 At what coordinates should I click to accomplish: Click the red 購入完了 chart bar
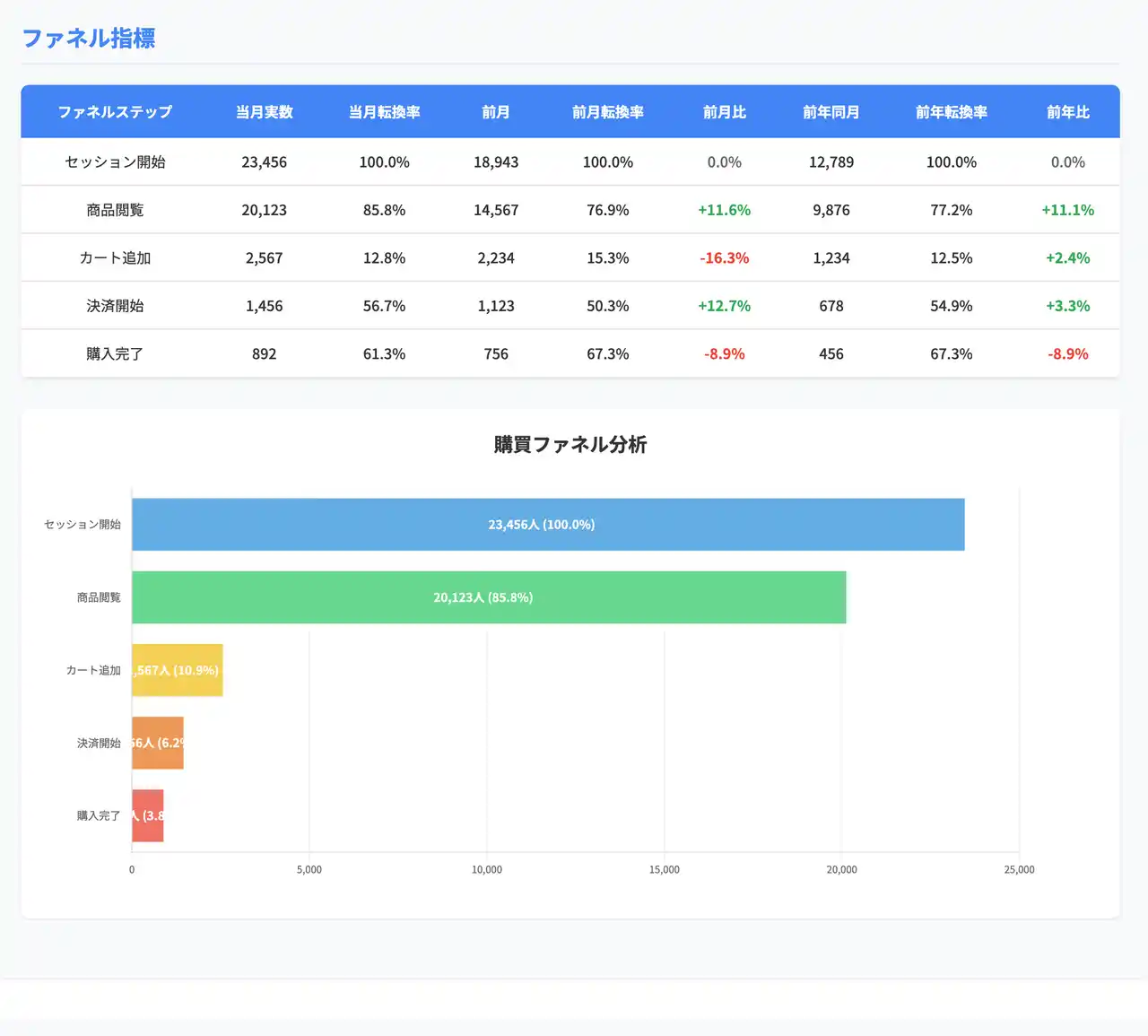148,815
